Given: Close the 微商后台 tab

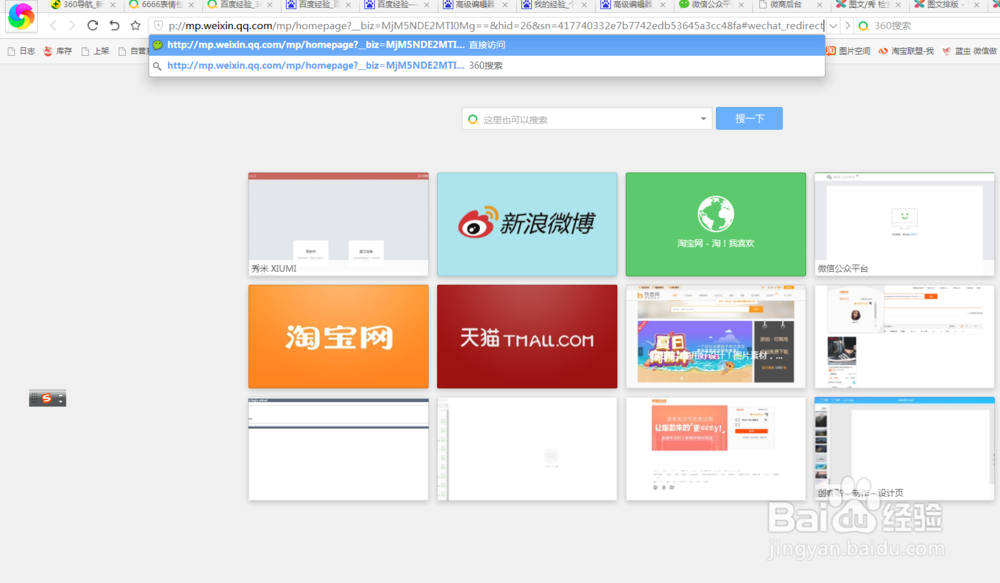Looking at the screenshot, I should (x=820, y=5).
